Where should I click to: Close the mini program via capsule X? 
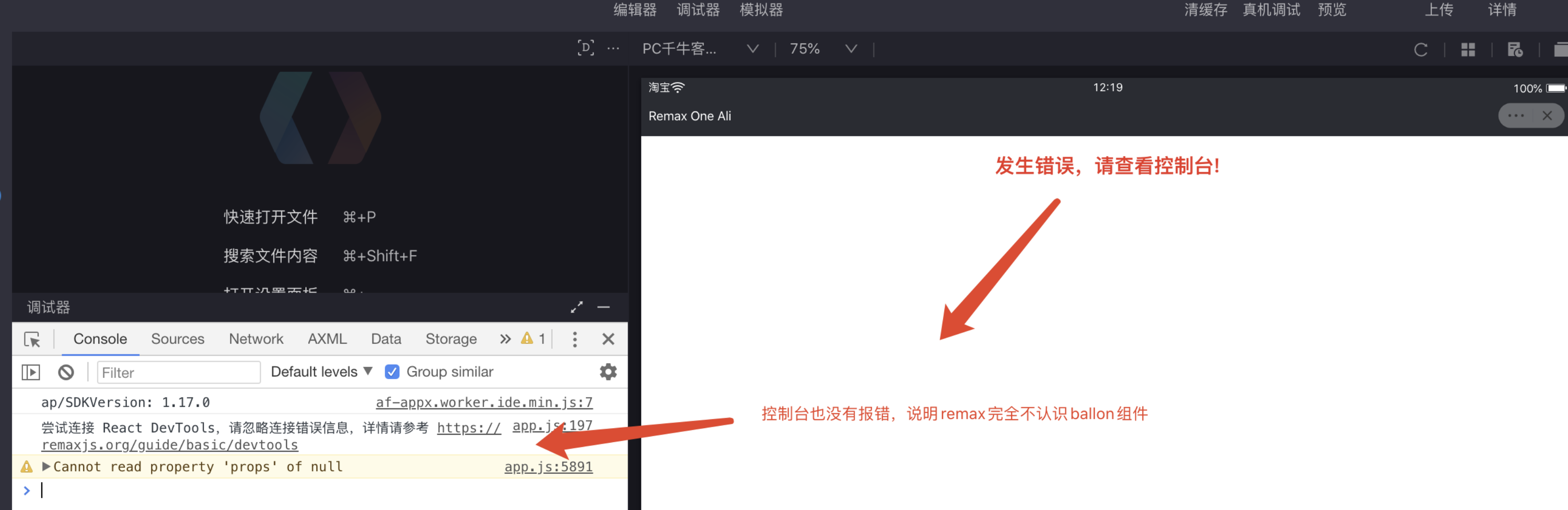[x=1547, y=116]
